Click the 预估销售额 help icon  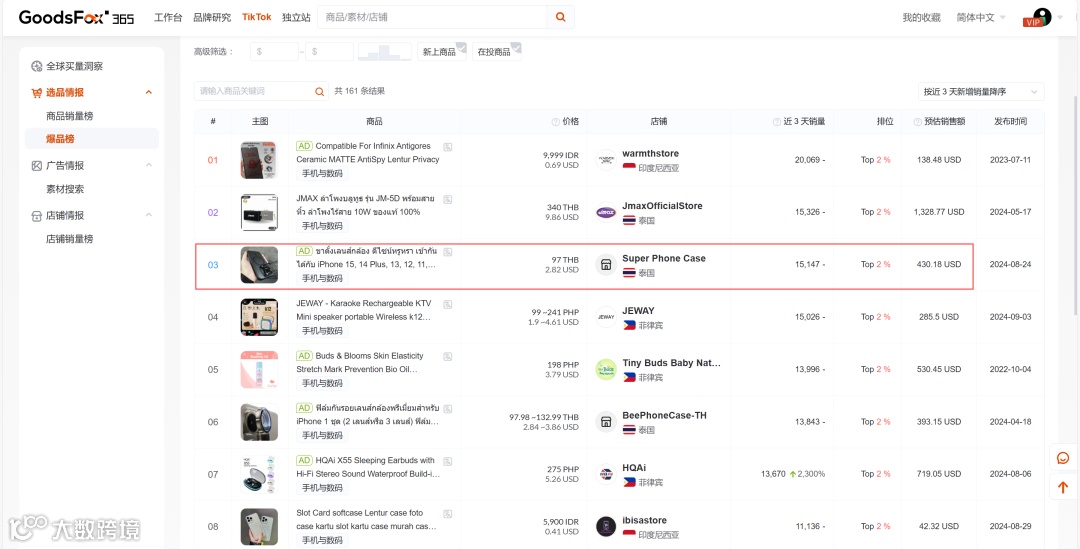click(917, 122)
